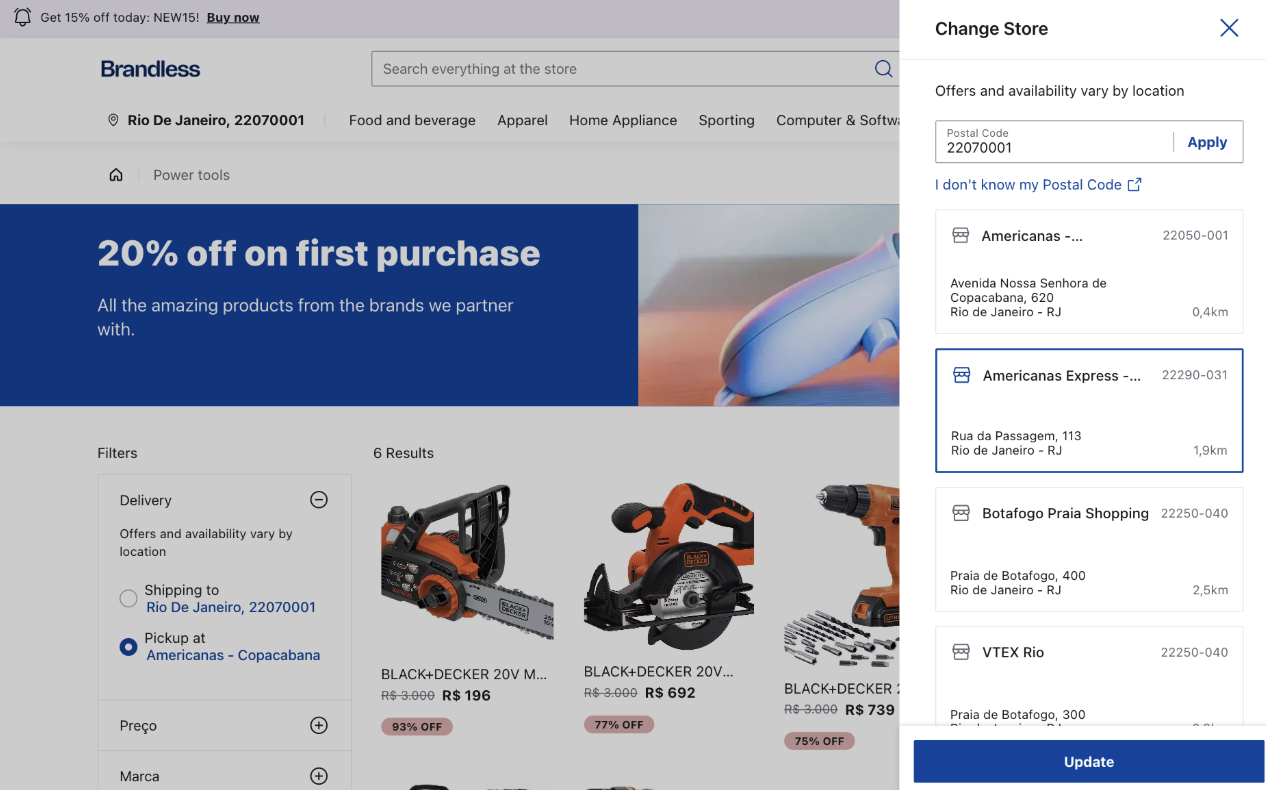The height and width of the screenshot is (790, 1266).
Task: Select the Botafogo Praia Shopping store card
Action: pos(1089,549)
